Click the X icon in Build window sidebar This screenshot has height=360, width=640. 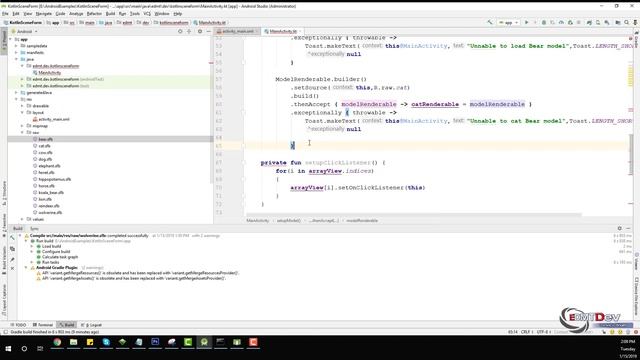tap(12, 269)
